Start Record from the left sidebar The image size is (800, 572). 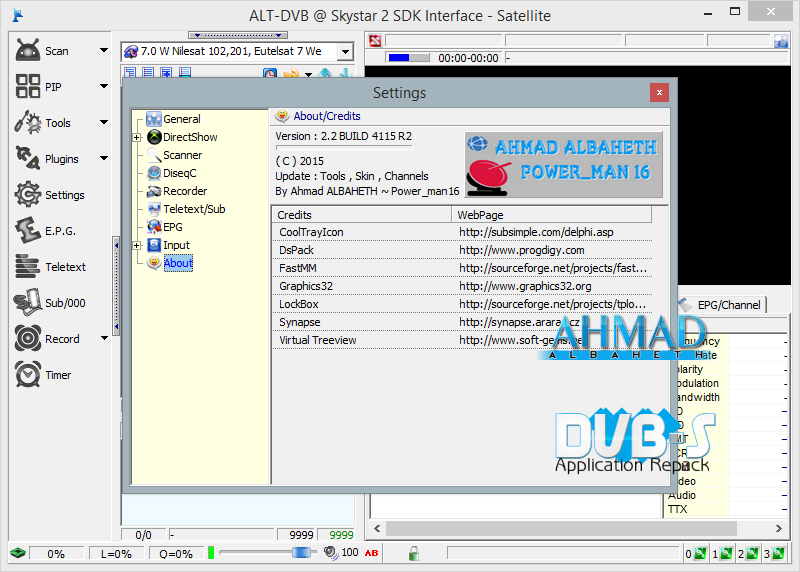click(47, 339)
